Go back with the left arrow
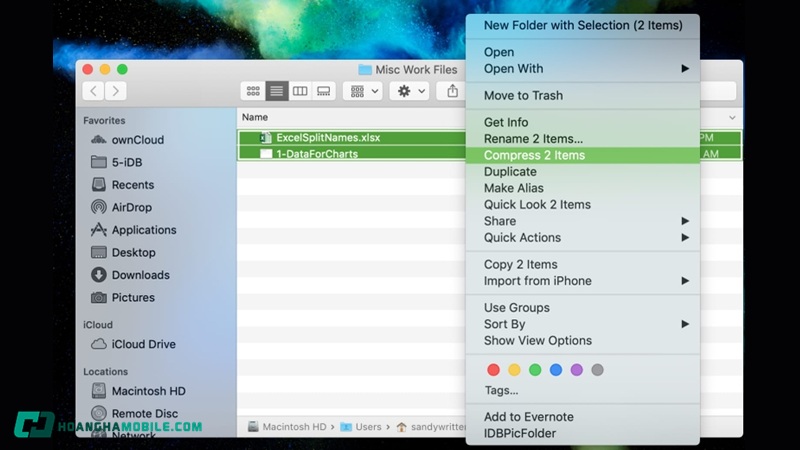Image resolution: width=800 pixels, height=450 pixels. pyautogui.click(x=94, y=91)
